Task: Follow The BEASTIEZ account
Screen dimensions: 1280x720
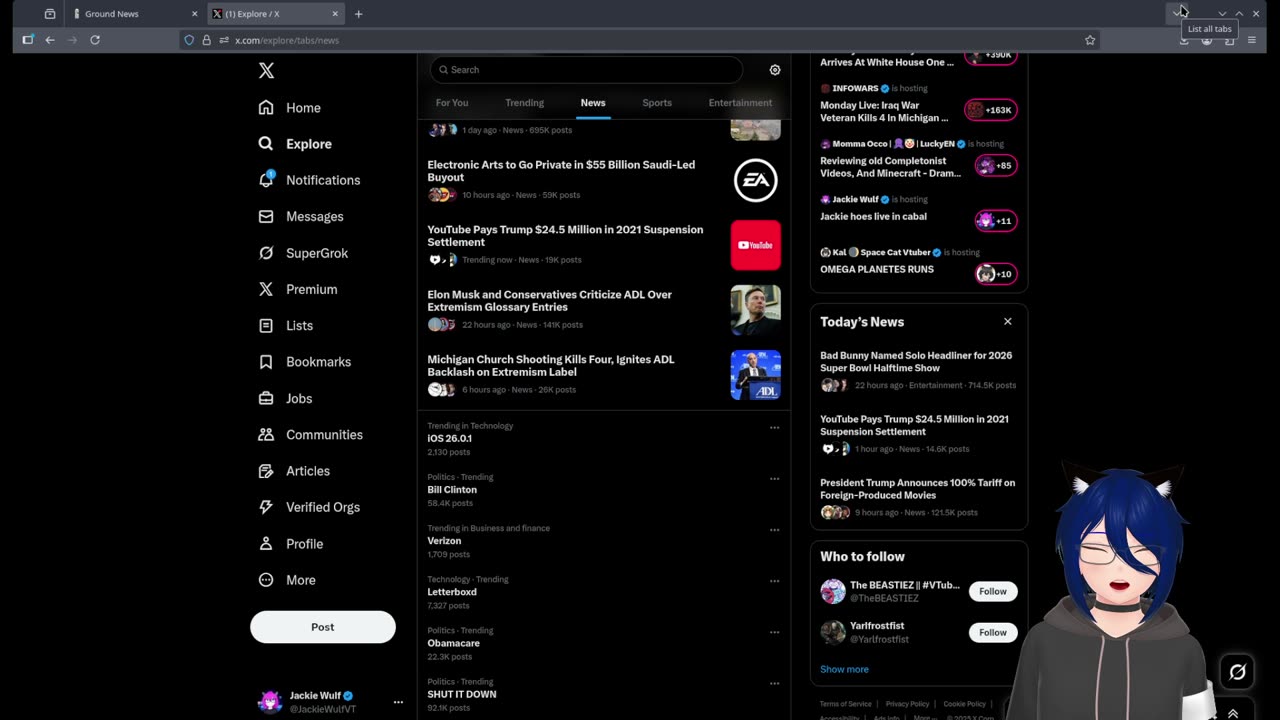Action: coord(993,591)
